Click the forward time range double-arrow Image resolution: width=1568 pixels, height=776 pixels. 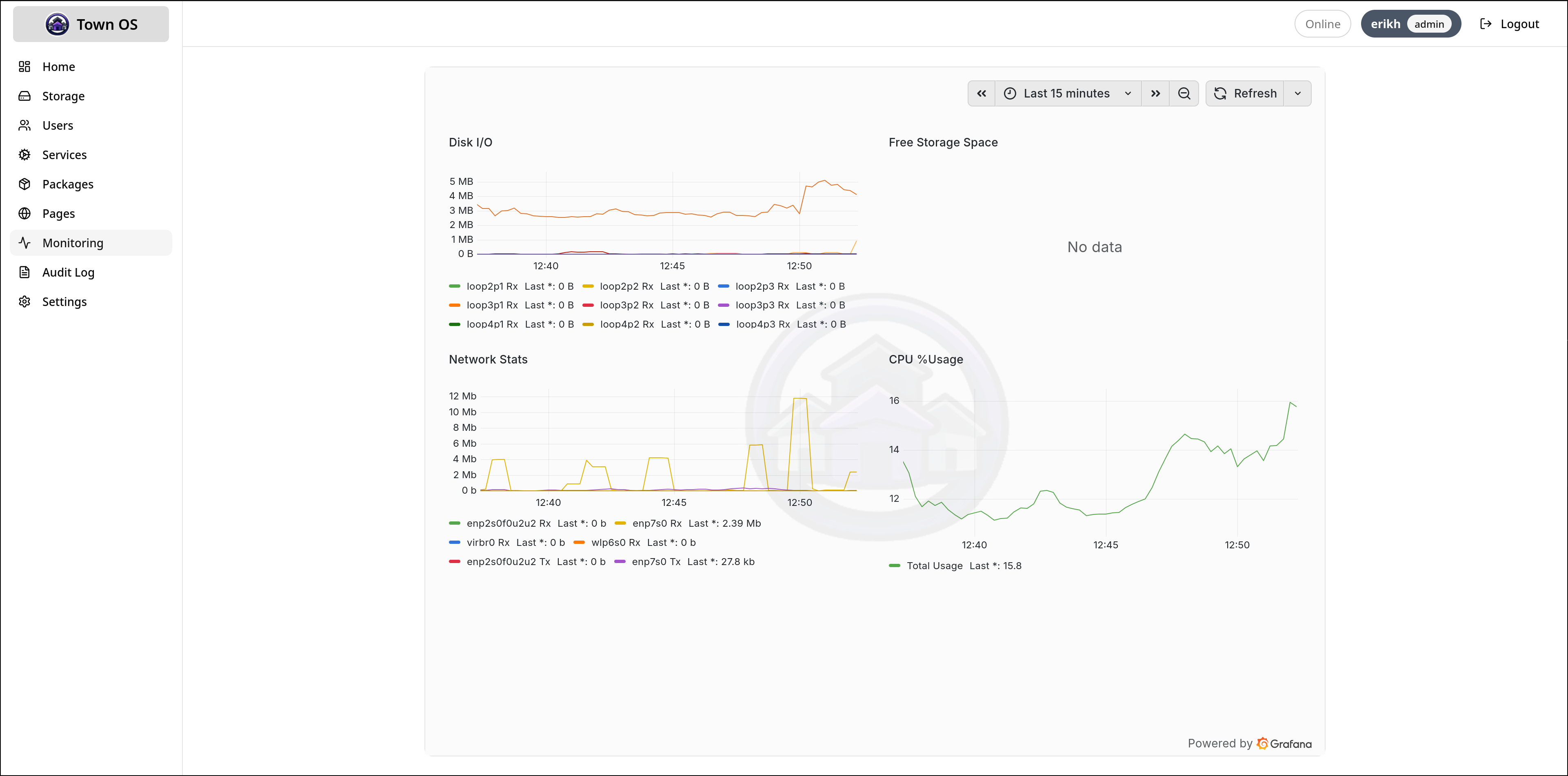point(1155,93)
